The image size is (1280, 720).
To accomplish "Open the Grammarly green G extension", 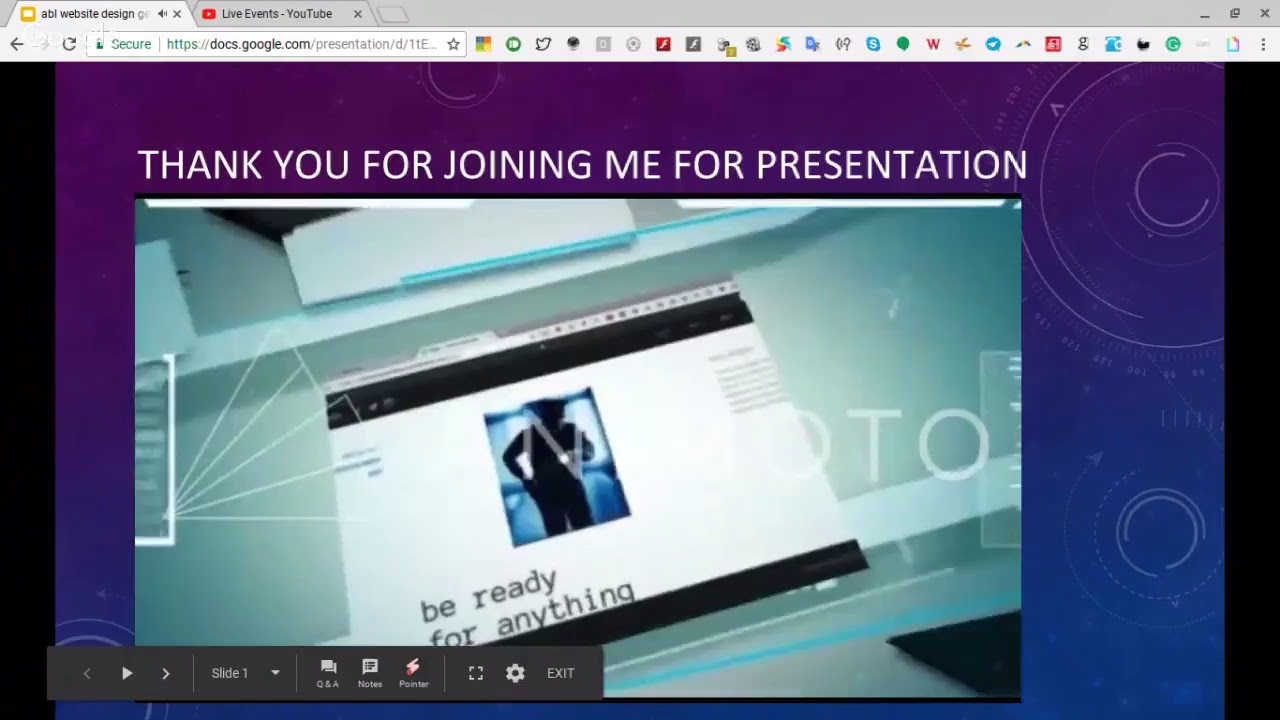I will click(1173, 44).
